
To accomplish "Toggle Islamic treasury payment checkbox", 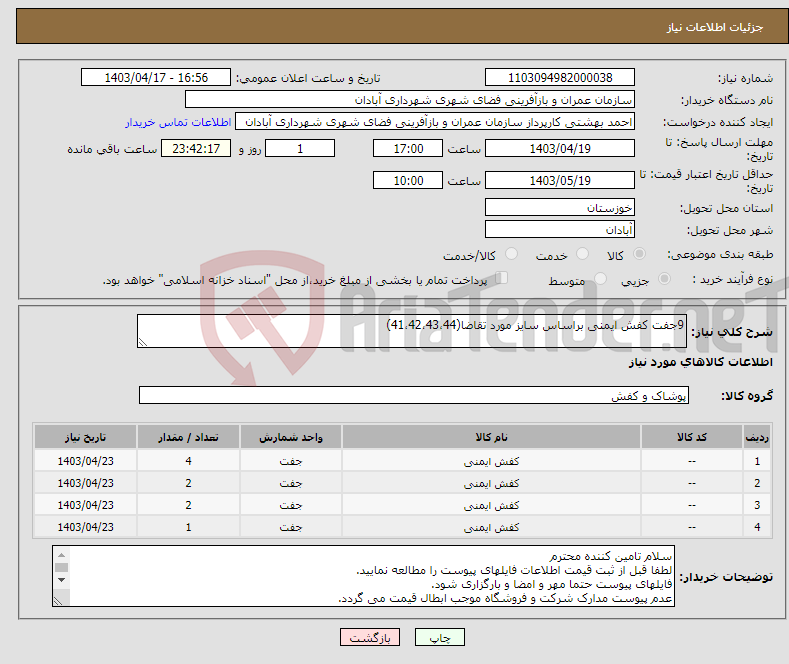I will tap(502, 278).
